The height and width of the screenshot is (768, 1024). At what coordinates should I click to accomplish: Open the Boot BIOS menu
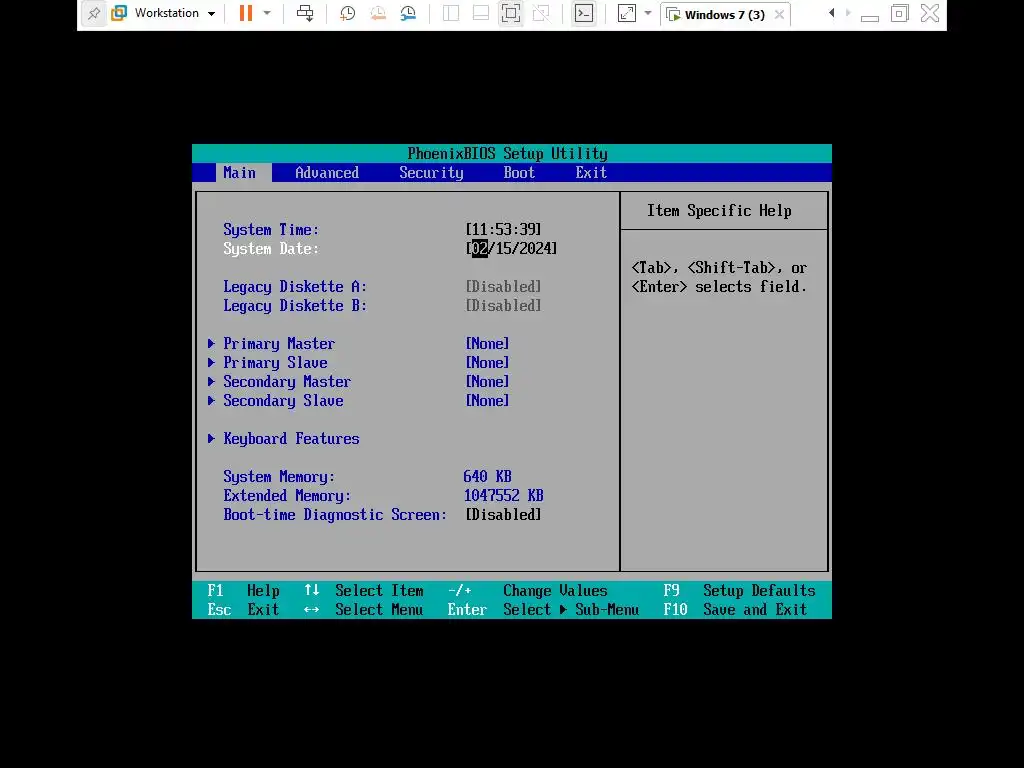pos(519,172)
